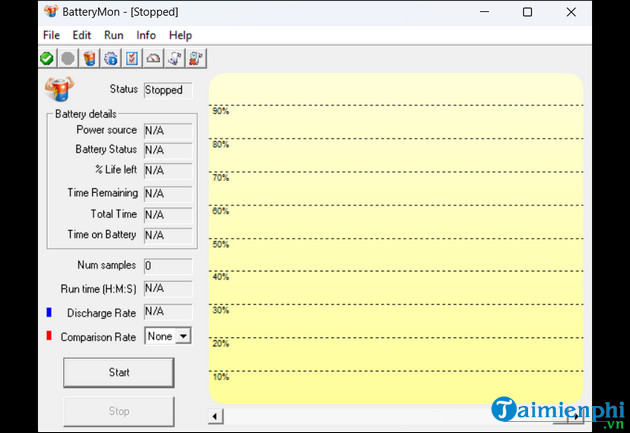Screen dimensions: 630x433
Task: Click the red Comparison Rate color marker
Action: point(49,336)
